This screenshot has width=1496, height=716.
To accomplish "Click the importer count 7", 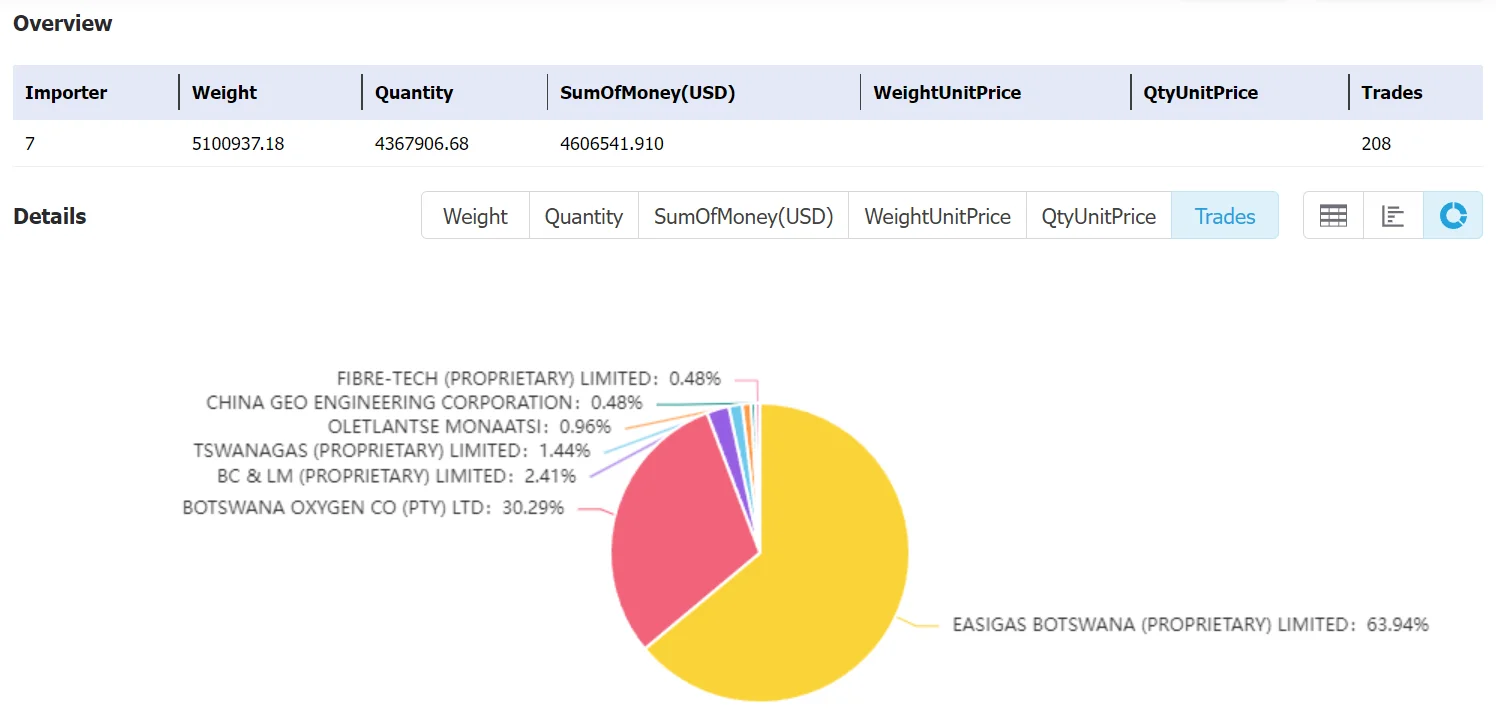I will click(x=30, y=144).
